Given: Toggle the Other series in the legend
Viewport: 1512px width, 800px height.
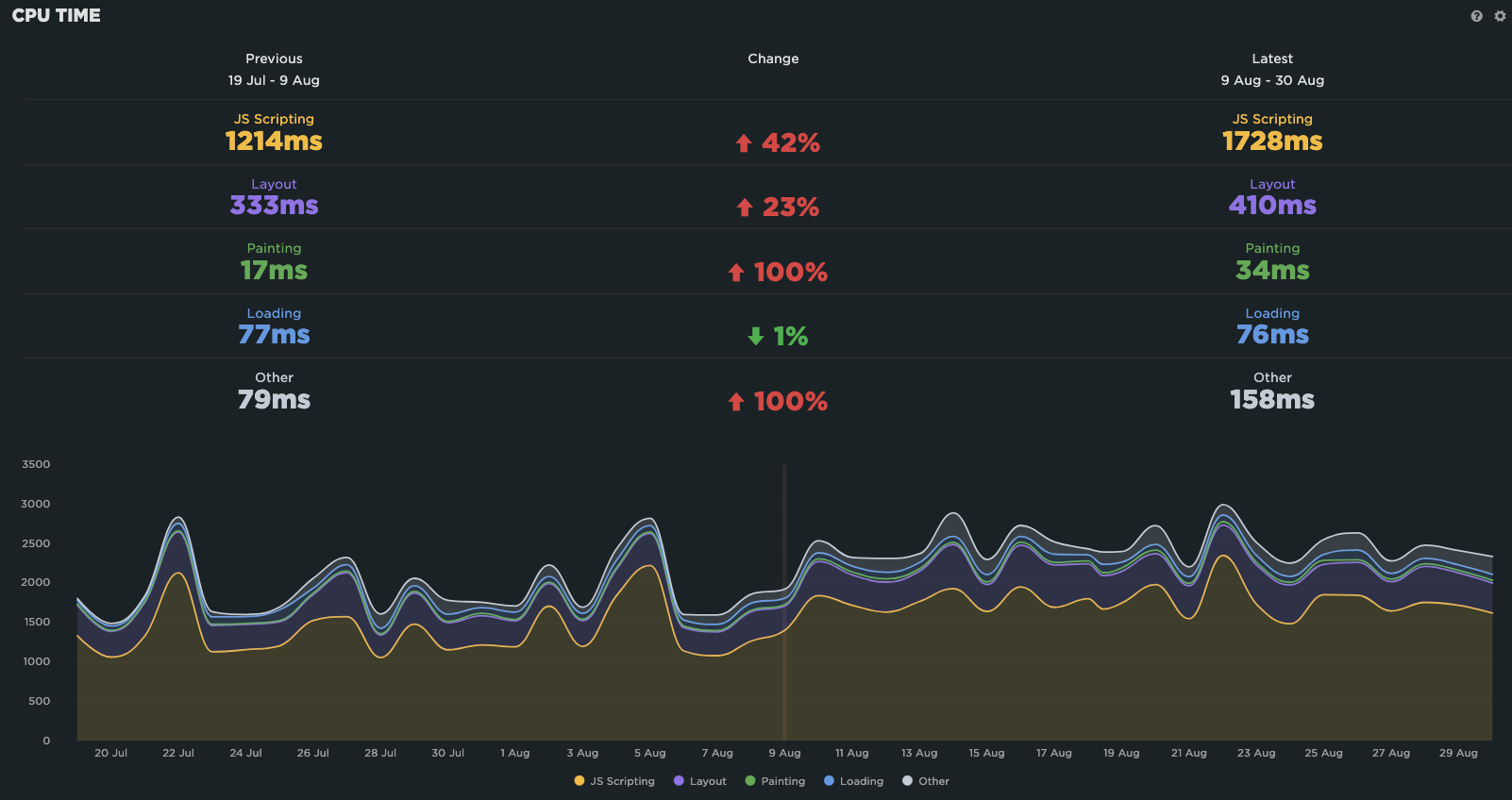Looking at the screenshot, I should tap(932, 781).
